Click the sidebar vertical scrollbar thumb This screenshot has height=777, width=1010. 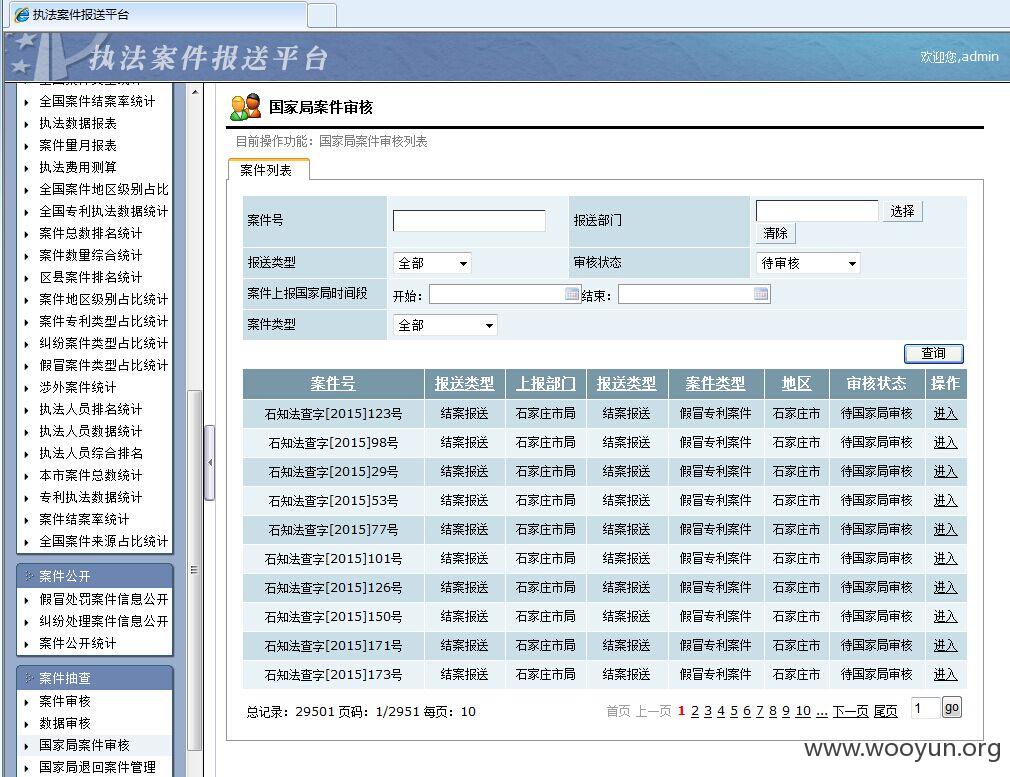[194, 570]
